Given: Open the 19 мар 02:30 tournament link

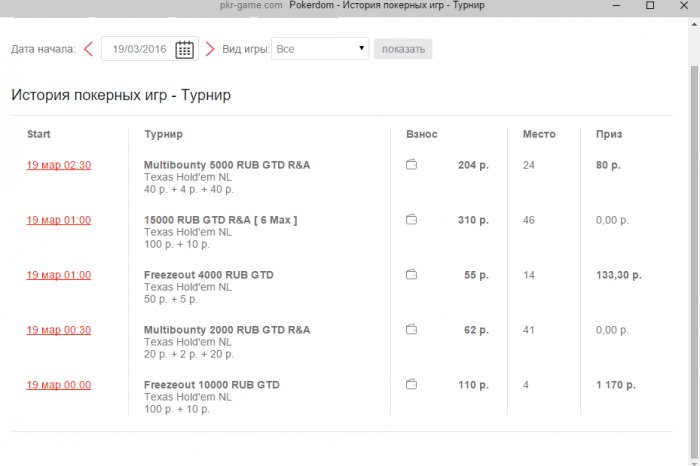Looking at the screenshot, I should point(59,165).
